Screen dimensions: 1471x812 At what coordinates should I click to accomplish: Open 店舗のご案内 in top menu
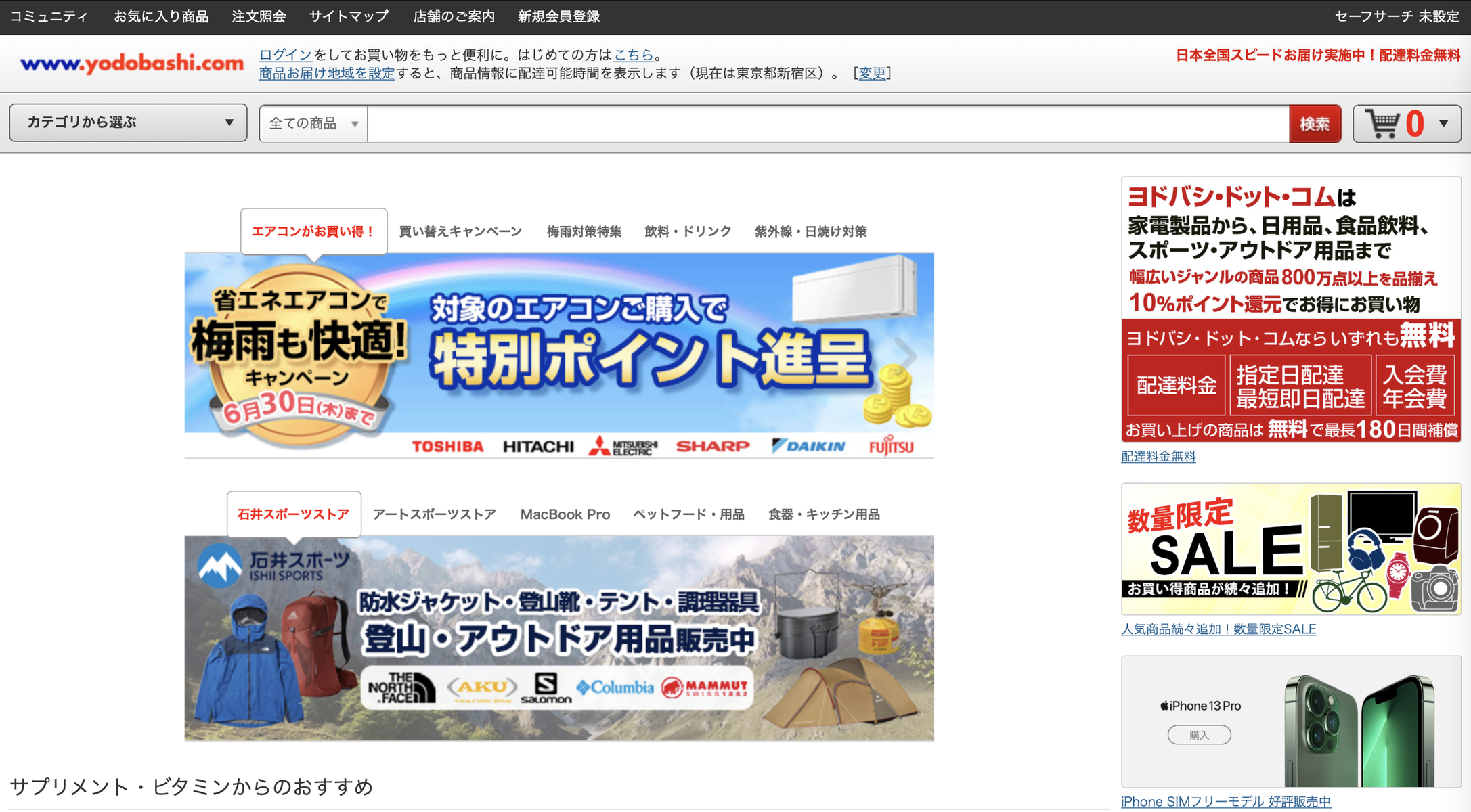tap(454, 16)
